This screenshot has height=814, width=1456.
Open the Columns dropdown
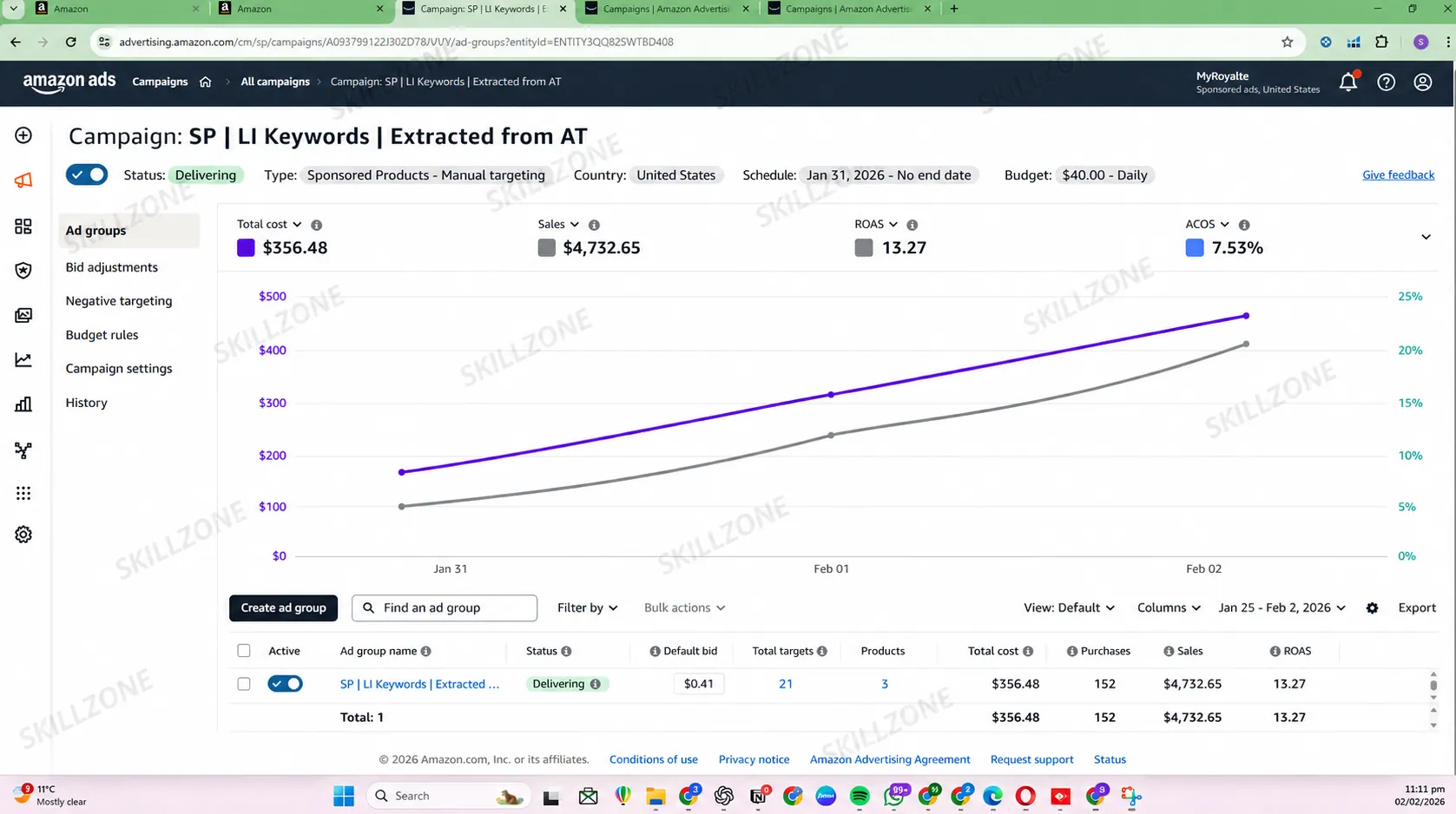pos(1169,607)
